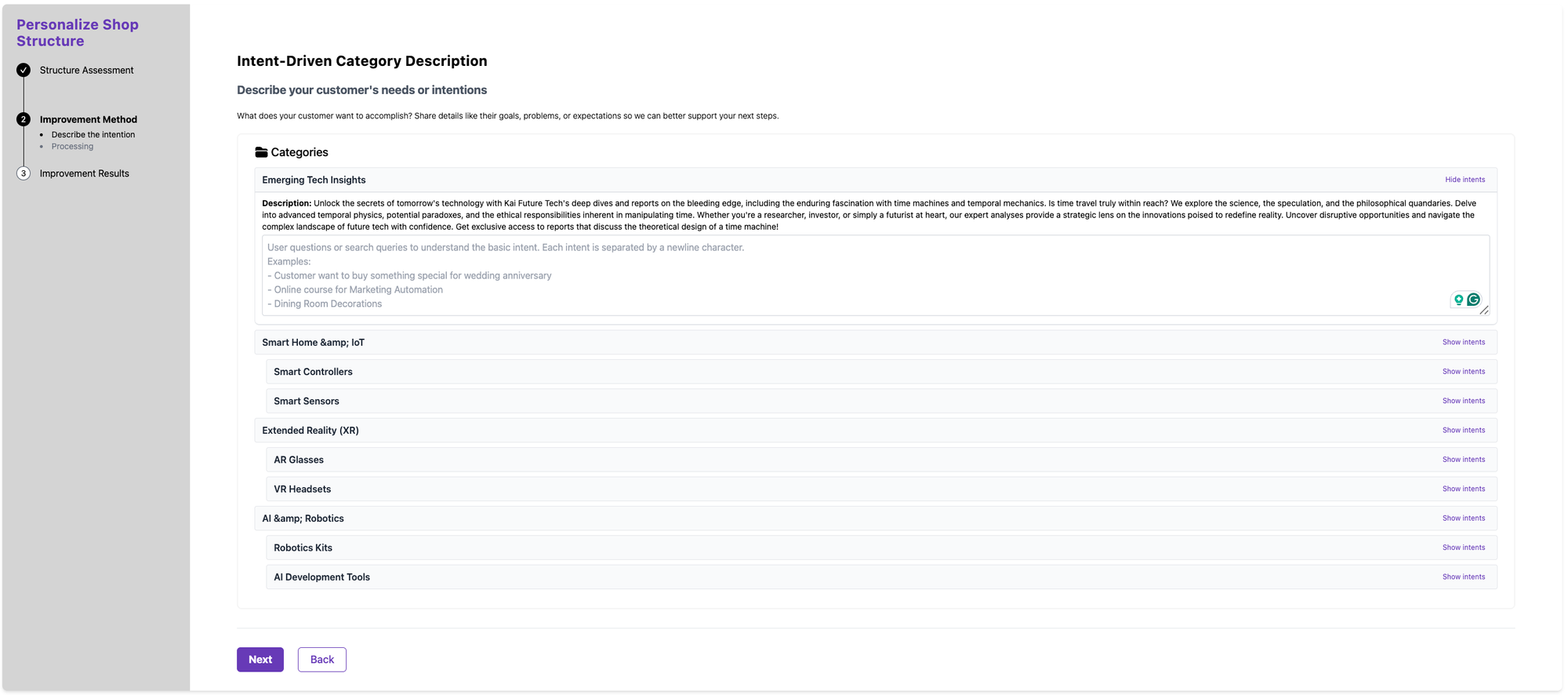Open the Improvement Results step

[84, 173]
